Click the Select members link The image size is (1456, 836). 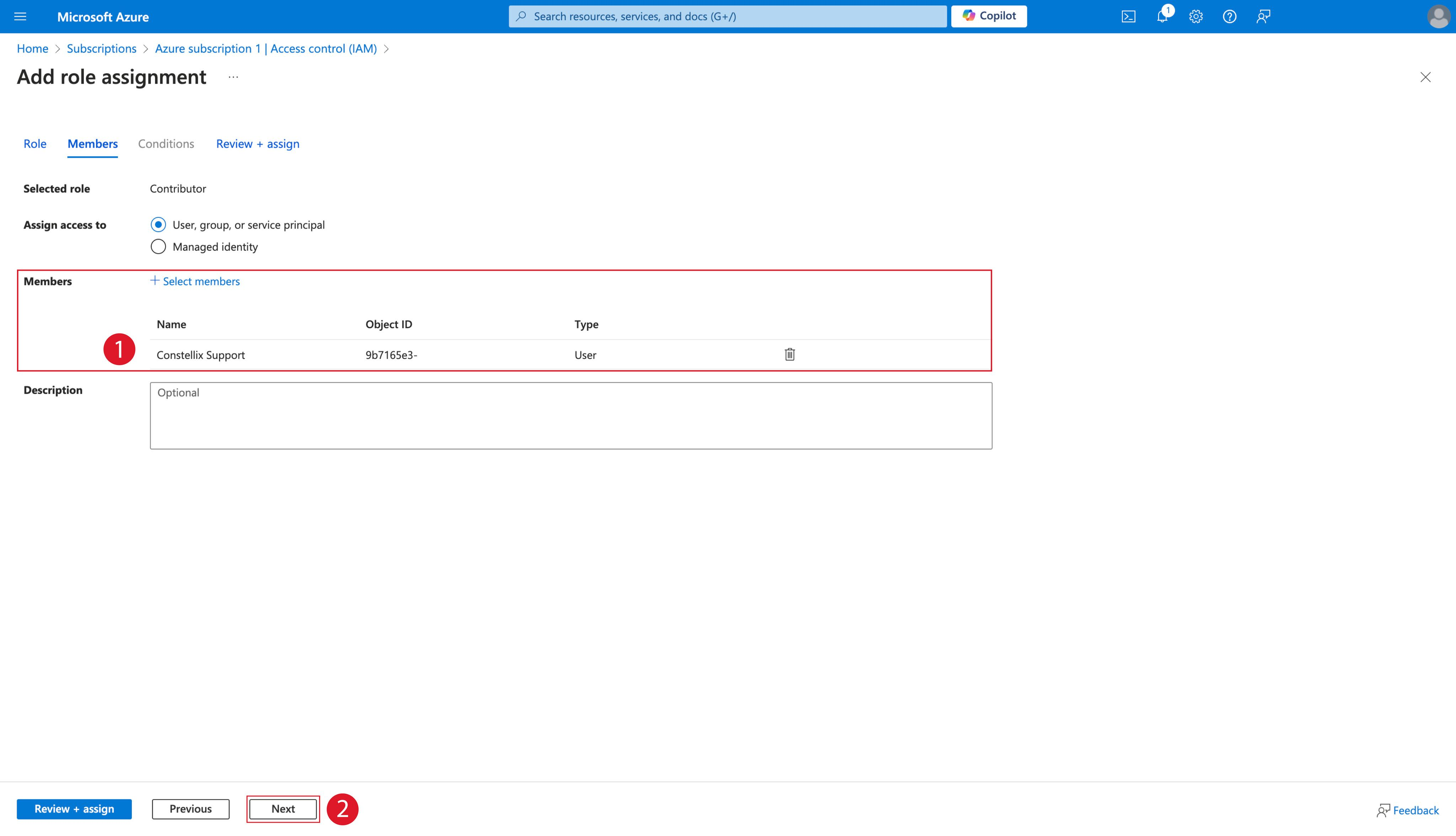(195, 282)
